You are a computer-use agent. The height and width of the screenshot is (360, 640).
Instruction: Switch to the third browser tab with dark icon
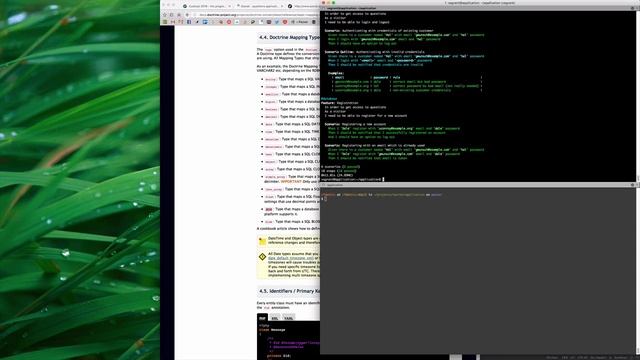click(x=304, y=6)
